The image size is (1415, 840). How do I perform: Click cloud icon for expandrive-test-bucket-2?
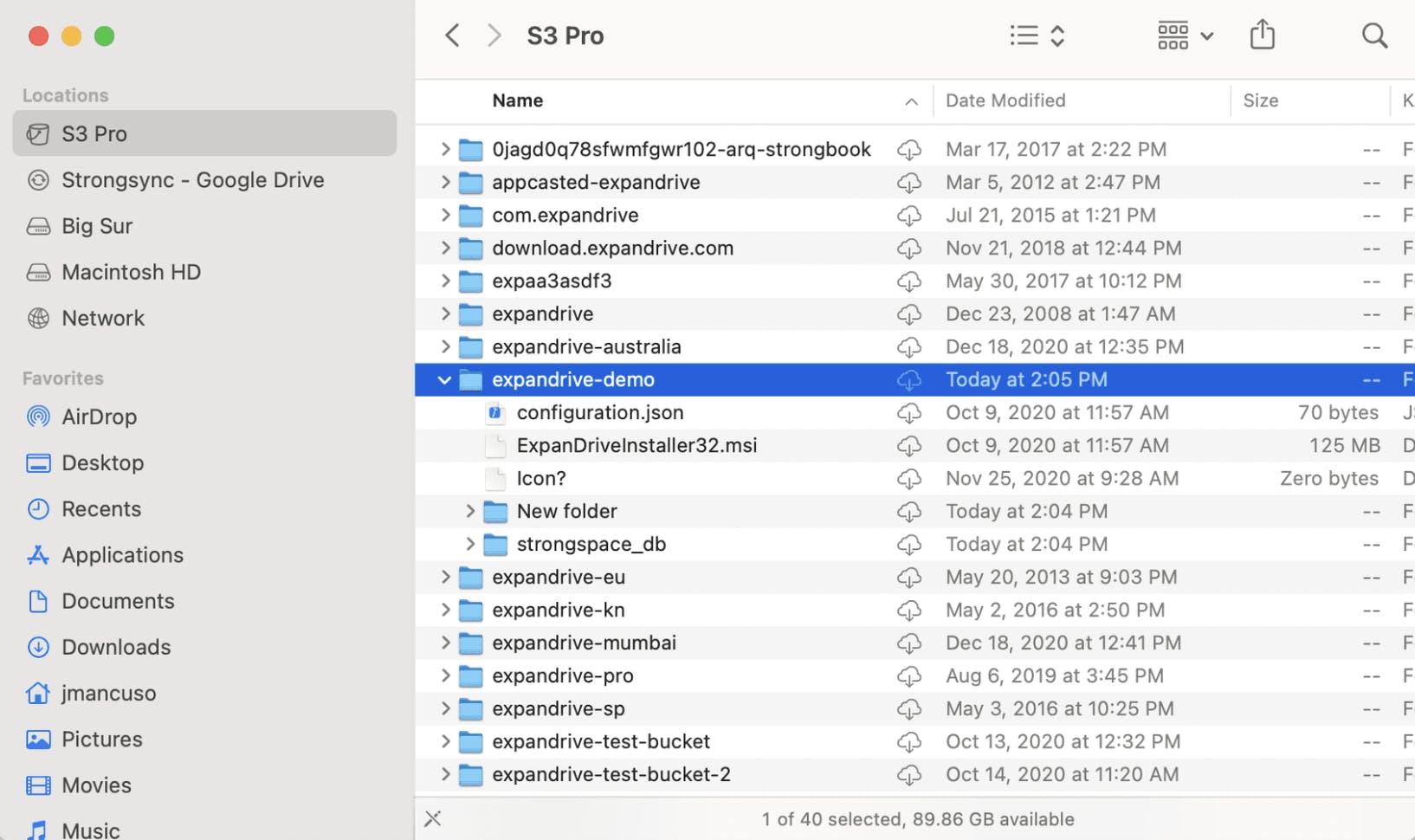(908, 775)
